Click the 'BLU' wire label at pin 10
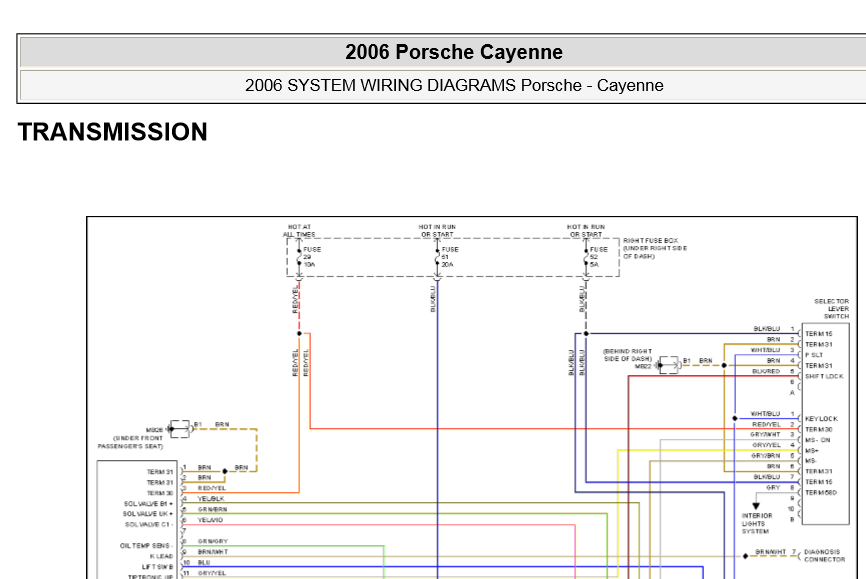Screen dimensions: 866x579 204,562
